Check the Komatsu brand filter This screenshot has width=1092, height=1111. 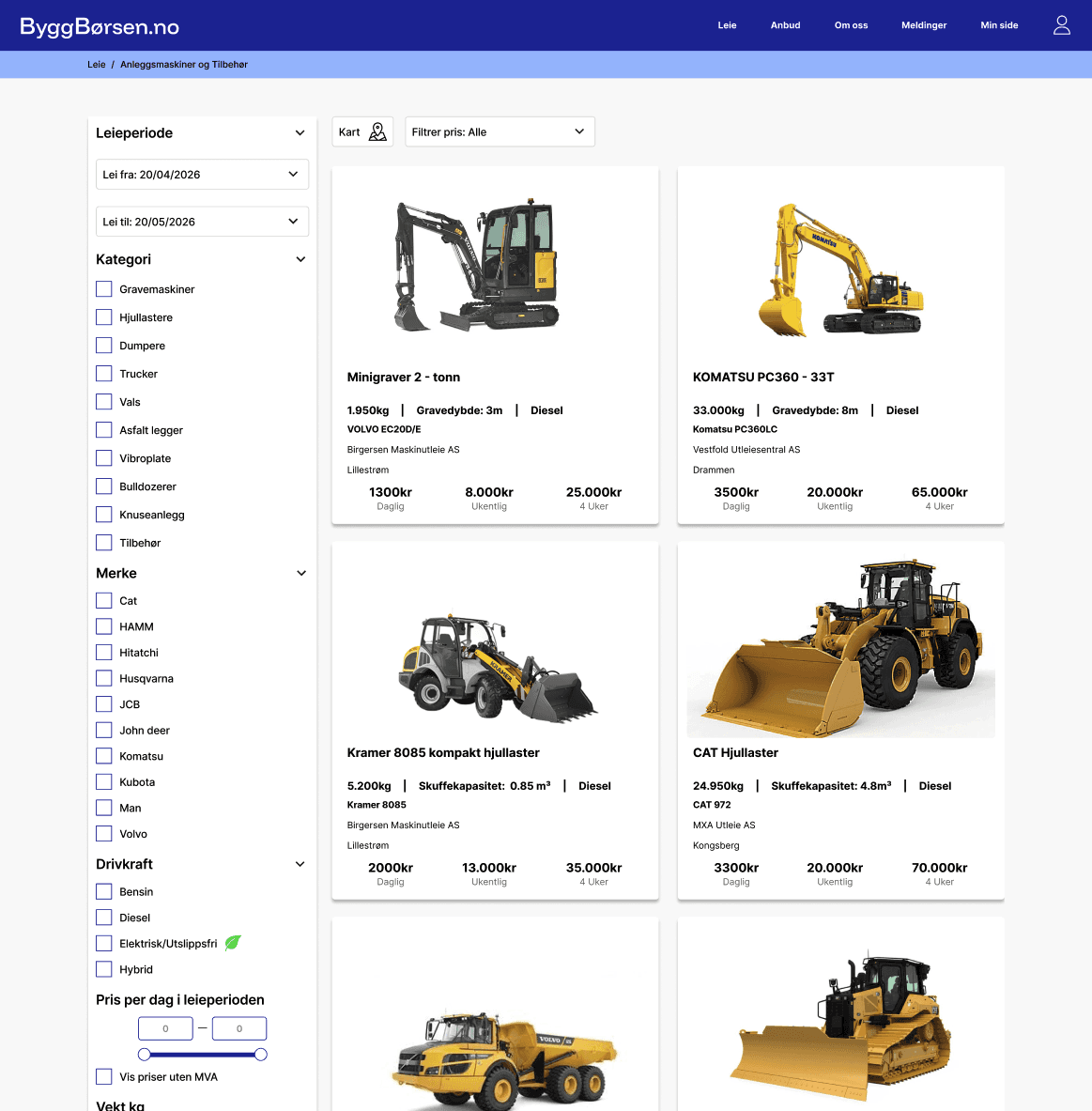(x=104, y=756)
